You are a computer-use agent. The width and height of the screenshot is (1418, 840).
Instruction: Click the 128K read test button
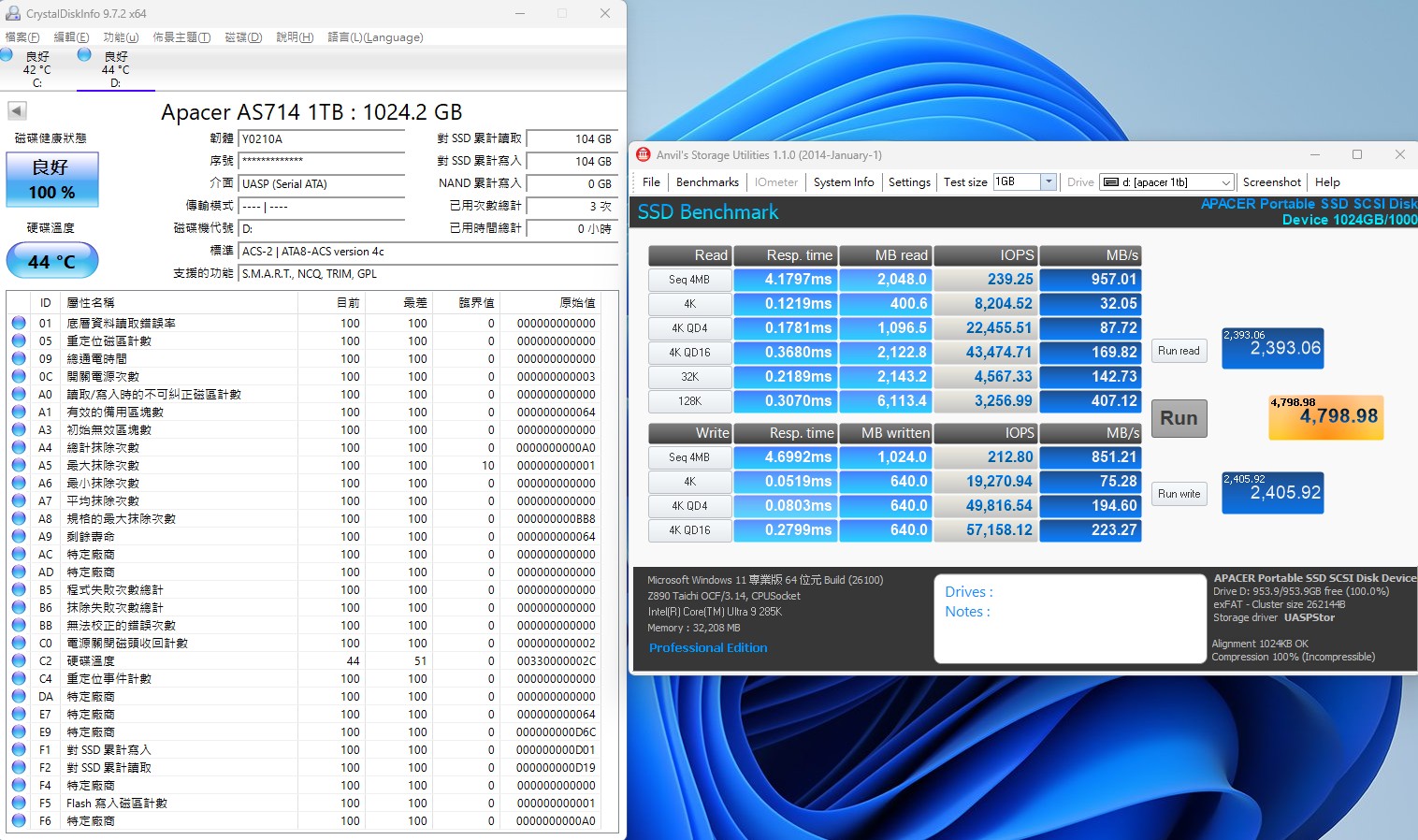(689, 401)
